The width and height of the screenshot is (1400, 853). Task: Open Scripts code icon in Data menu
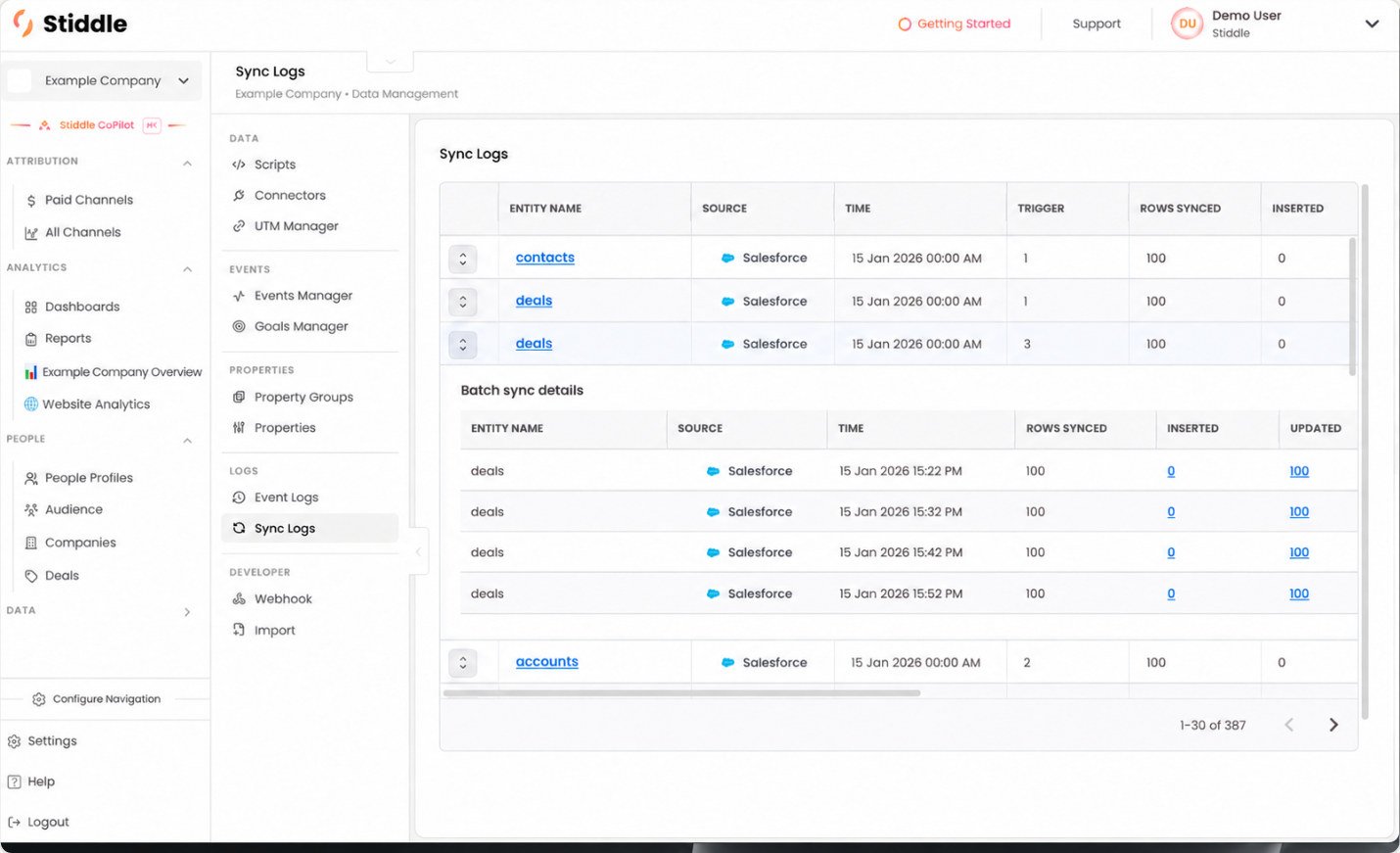239,165
